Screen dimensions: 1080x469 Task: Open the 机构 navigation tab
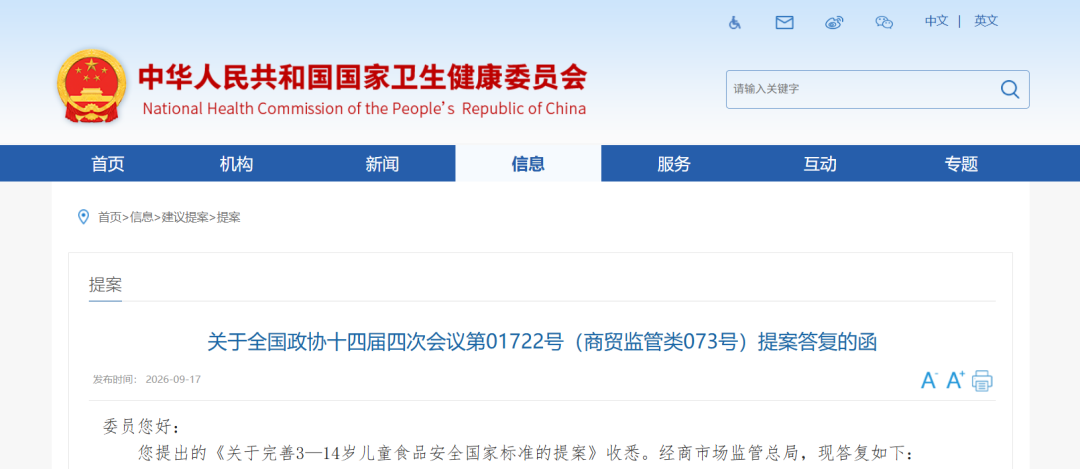(x=236, y=164)
